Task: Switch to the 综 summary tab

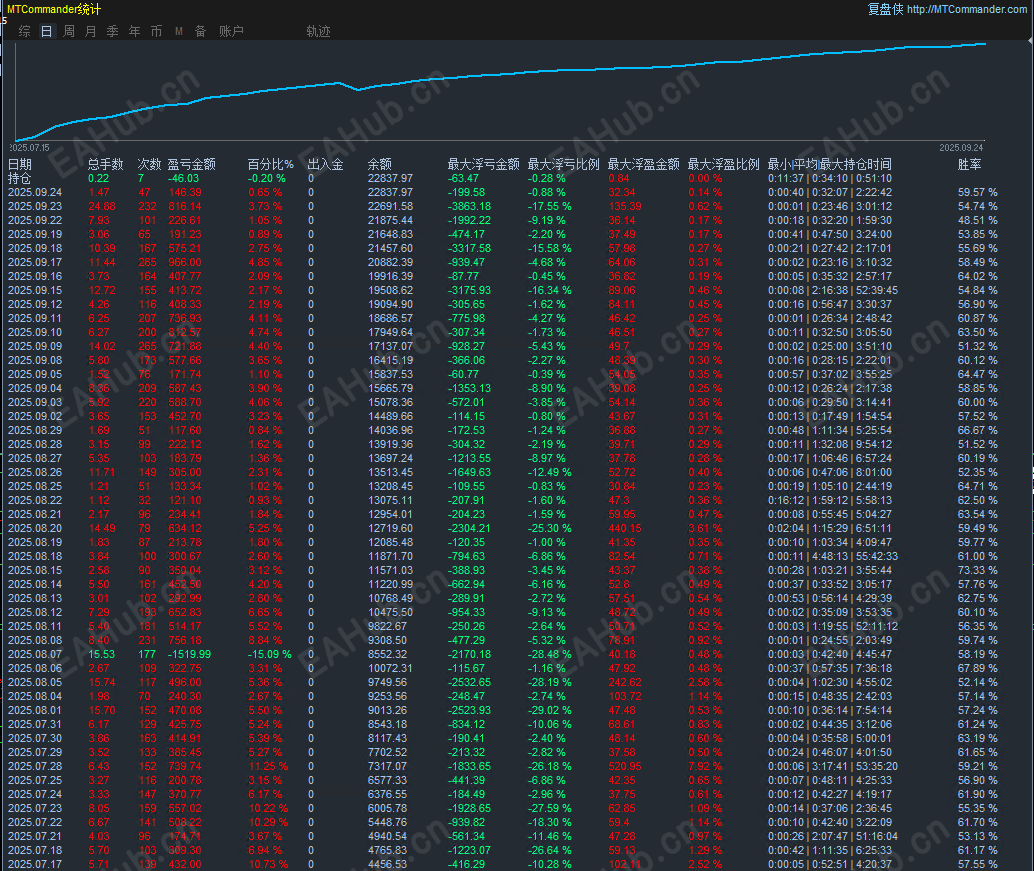Action: coord(24,31)
